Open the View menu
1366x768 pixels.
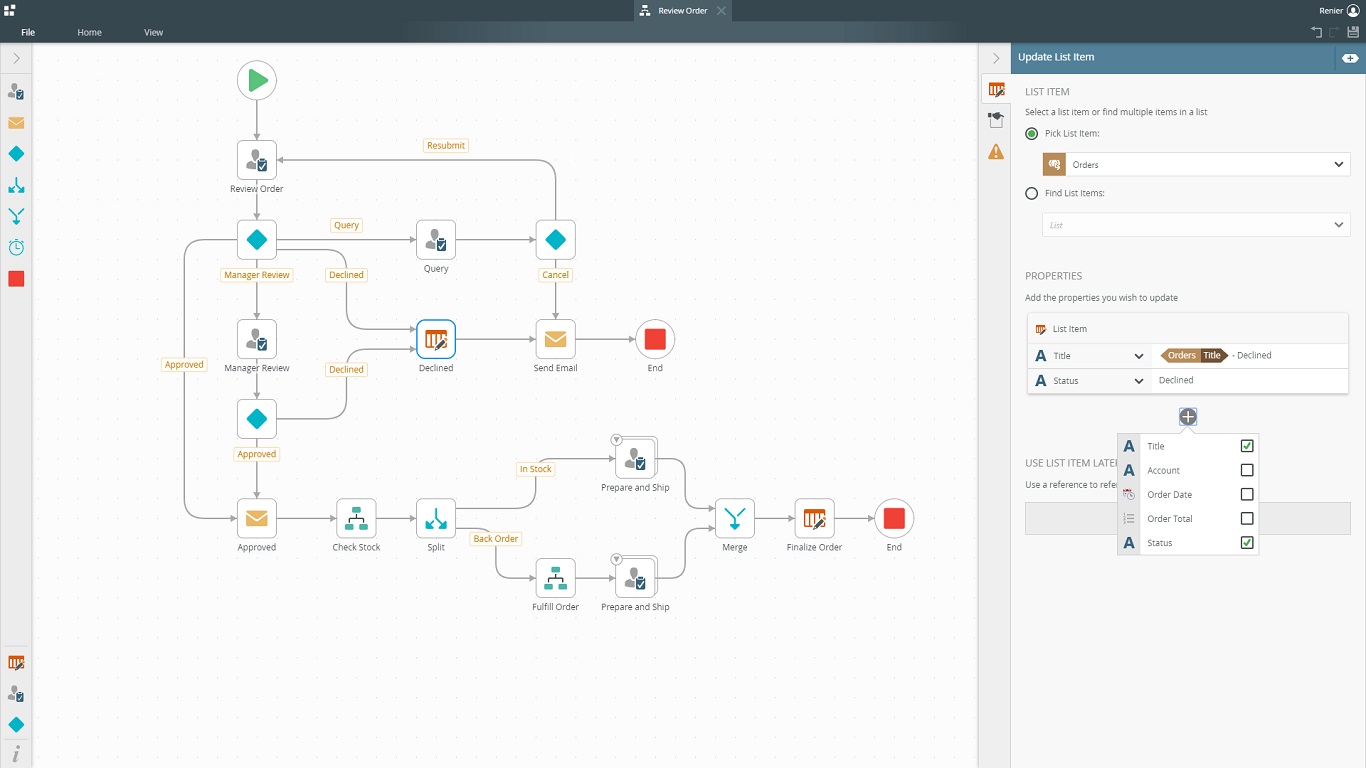click(x=153, y=32)
